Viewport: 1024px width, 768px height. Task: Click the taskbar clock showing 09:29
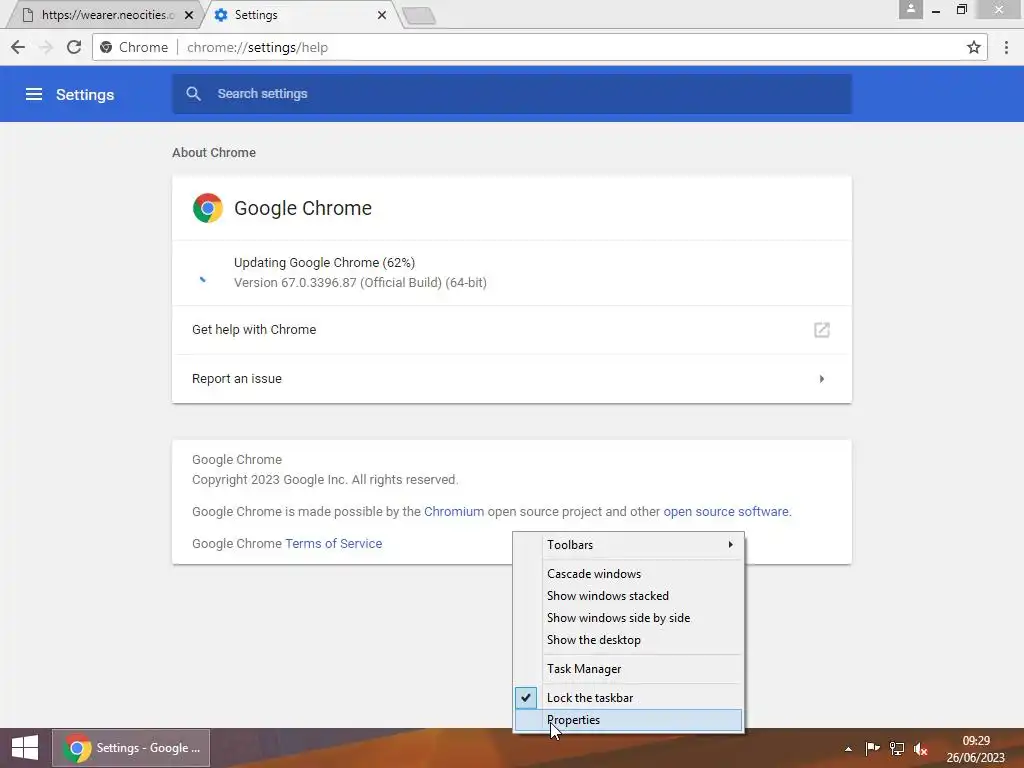tap(976, 749)
